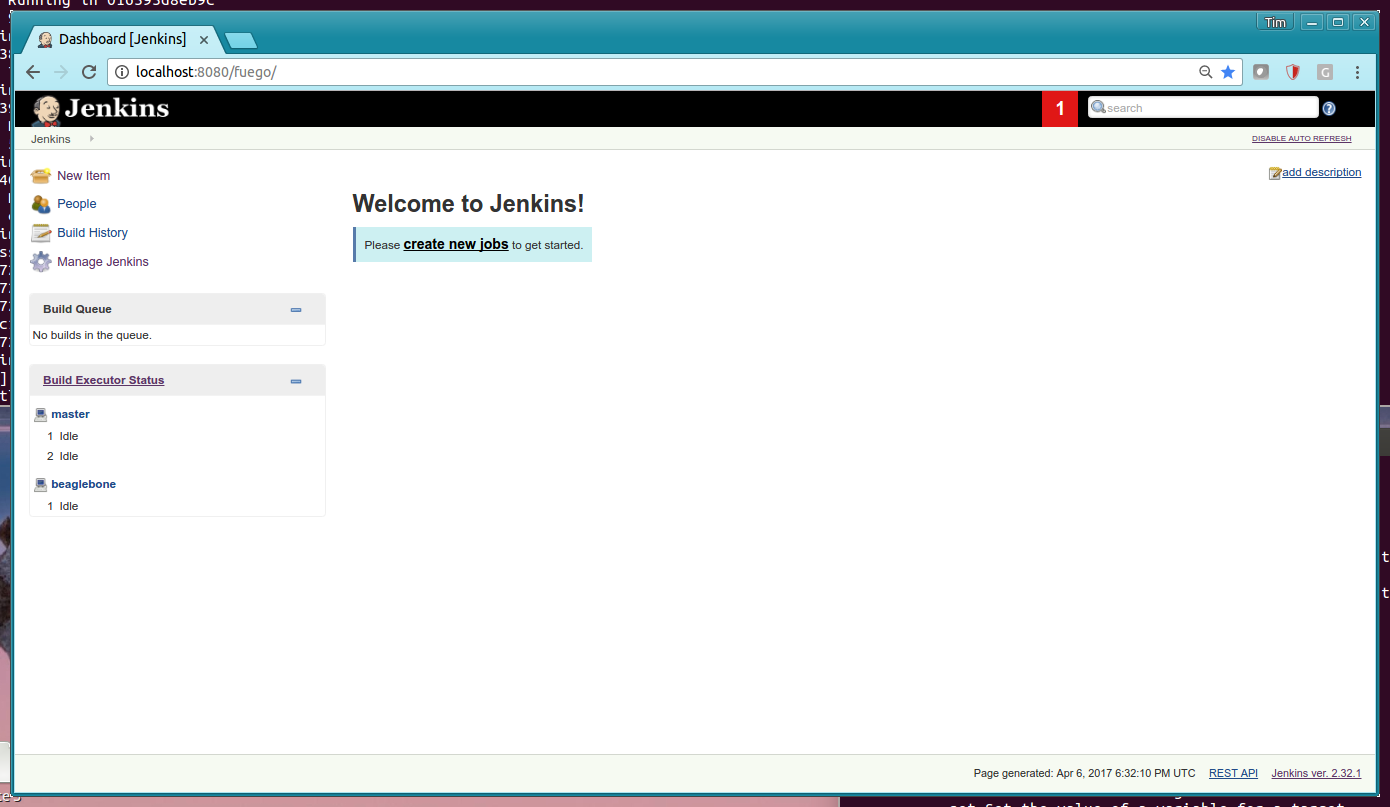Click the 'No builds in the queue.' text

[x=92, y=335]
